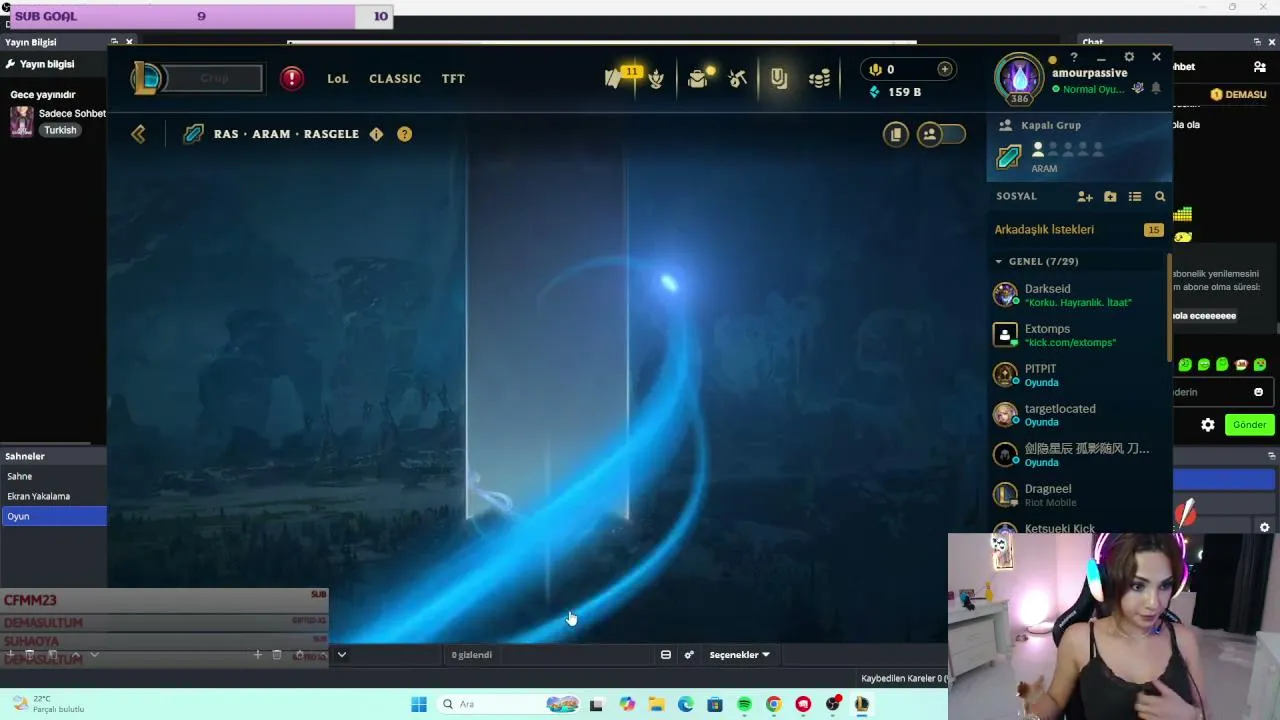
Task: Open the chat users icon at top right
Action: click(1260, 67)
